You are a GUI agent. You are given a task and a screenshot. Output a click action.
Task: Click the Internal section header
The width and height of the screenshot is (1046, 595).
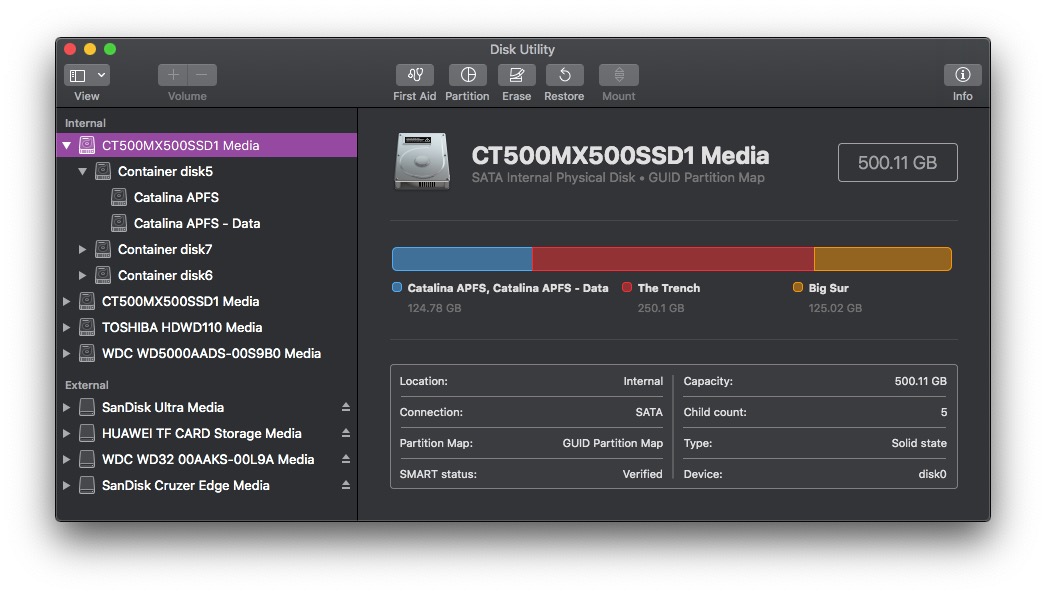85,123
